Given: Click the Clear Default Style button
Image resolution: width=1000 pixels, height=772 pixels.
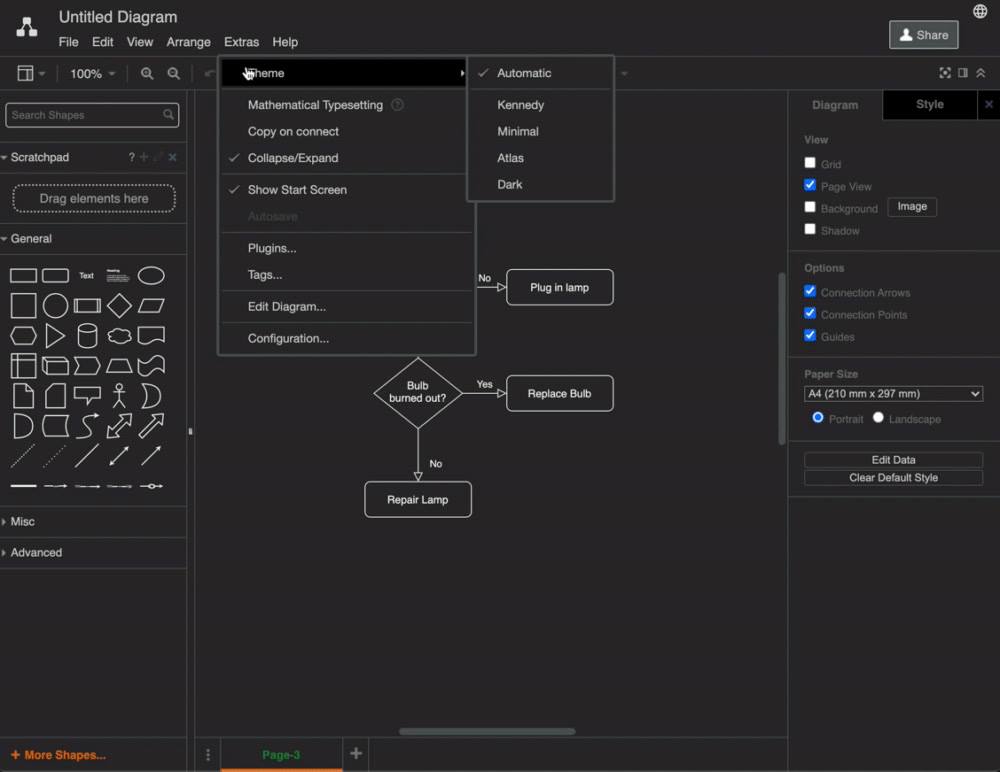Looking at the screenshot, I should point(893,478).
